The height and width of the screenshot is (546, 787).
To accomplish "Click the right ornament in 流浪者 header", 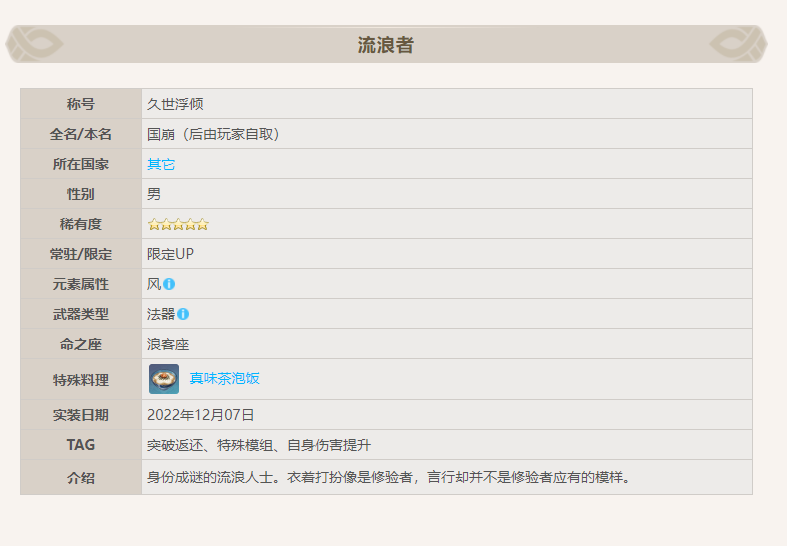I will coord(738,44).
